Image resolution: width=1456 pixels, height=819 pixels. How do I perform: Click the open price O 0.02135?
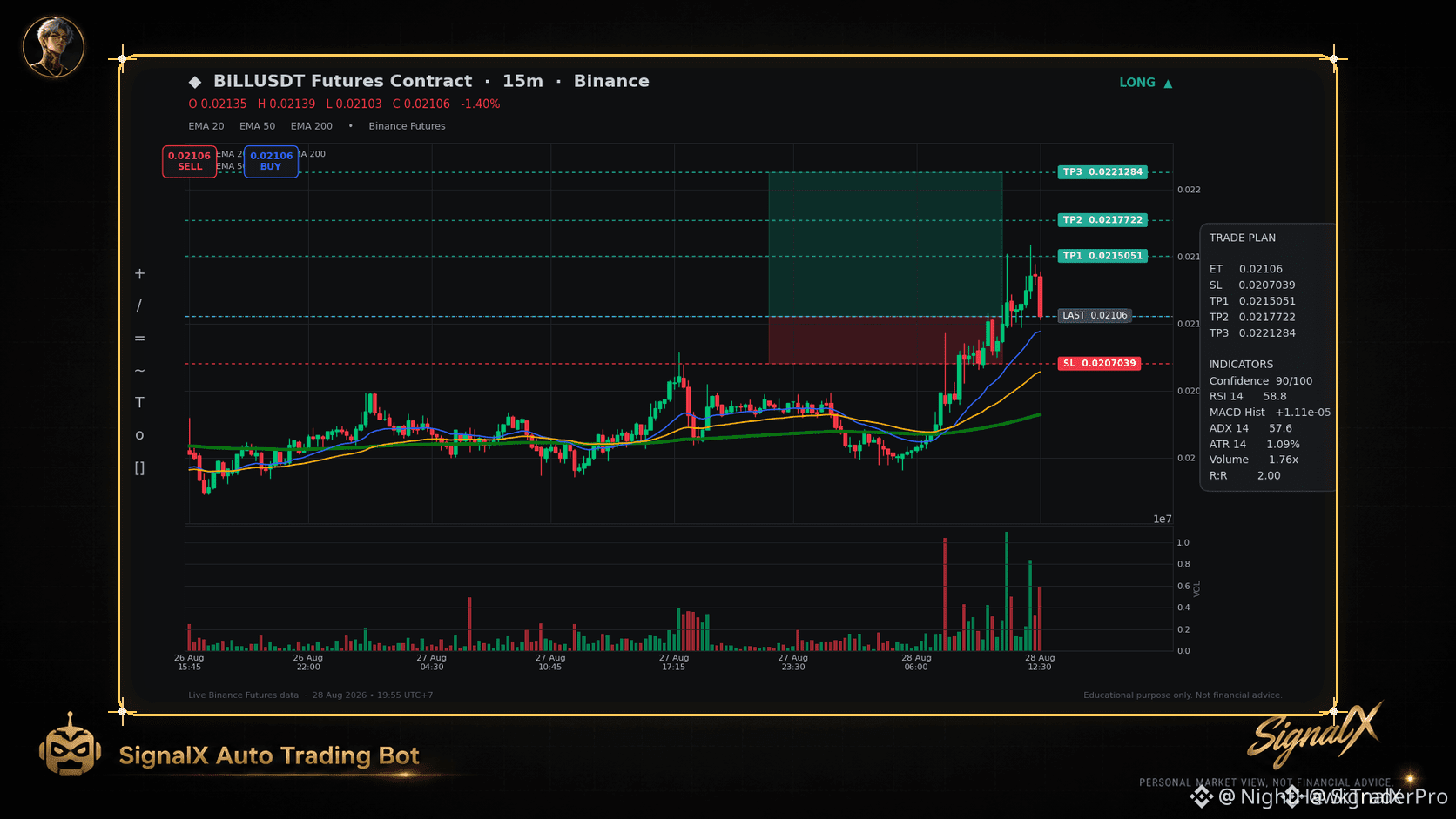tap(218, 104)
